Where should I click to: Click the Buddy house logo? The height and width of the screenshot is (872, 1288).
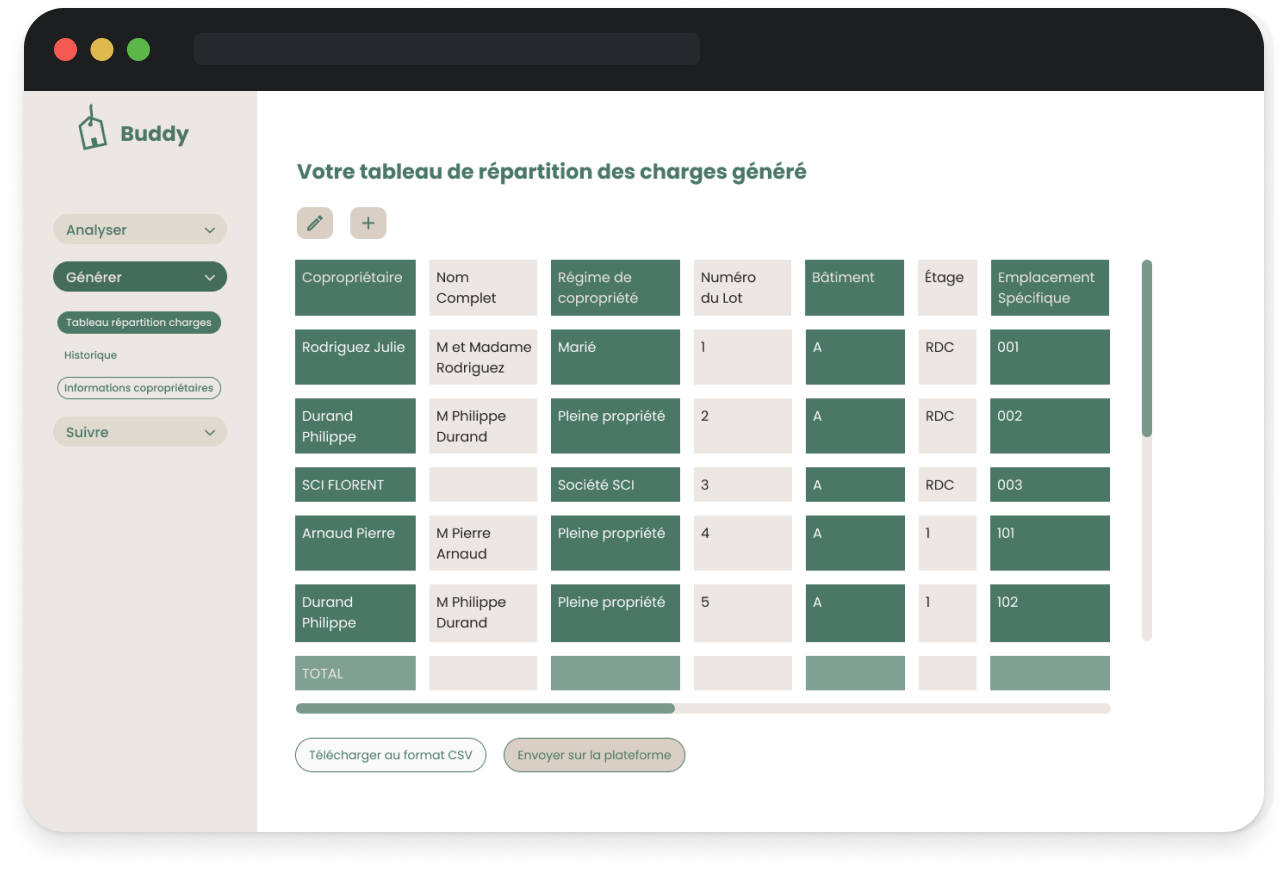93,129
